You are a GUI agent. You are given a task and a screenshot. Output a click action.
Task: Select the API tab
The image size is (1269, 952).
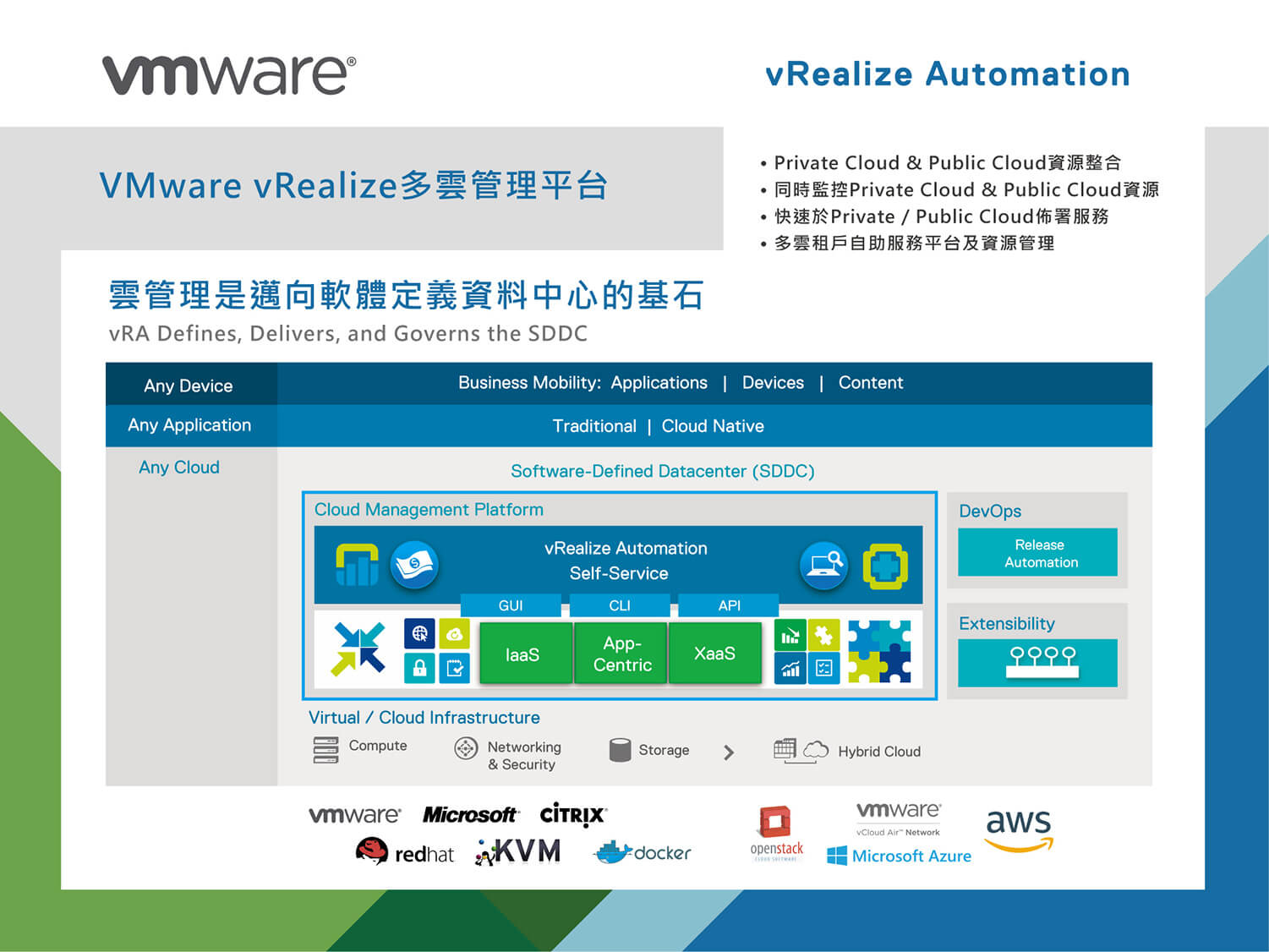point(729,605)
